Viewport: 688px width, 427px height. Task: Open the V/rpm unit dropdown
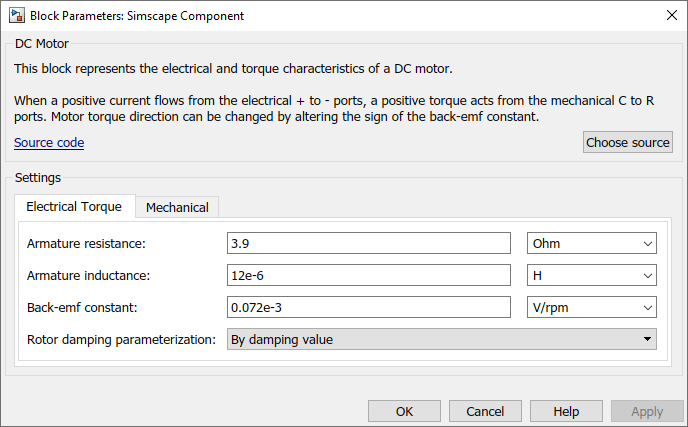(x=591, y=307)
